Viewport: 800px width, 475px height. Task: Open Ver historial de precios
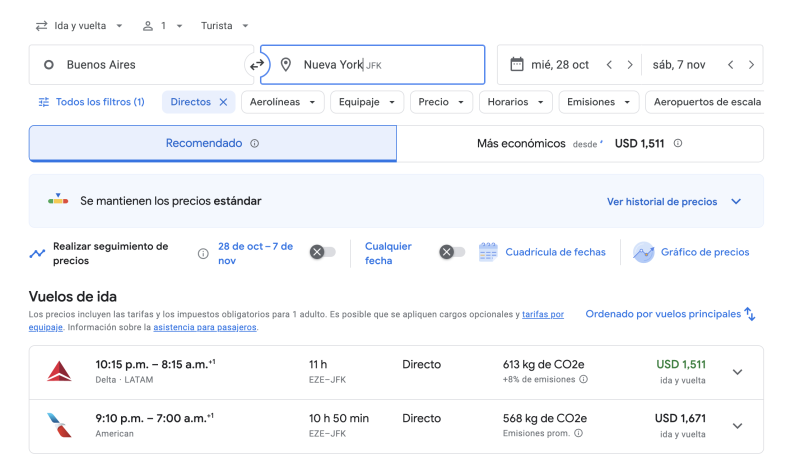[673, 201]
